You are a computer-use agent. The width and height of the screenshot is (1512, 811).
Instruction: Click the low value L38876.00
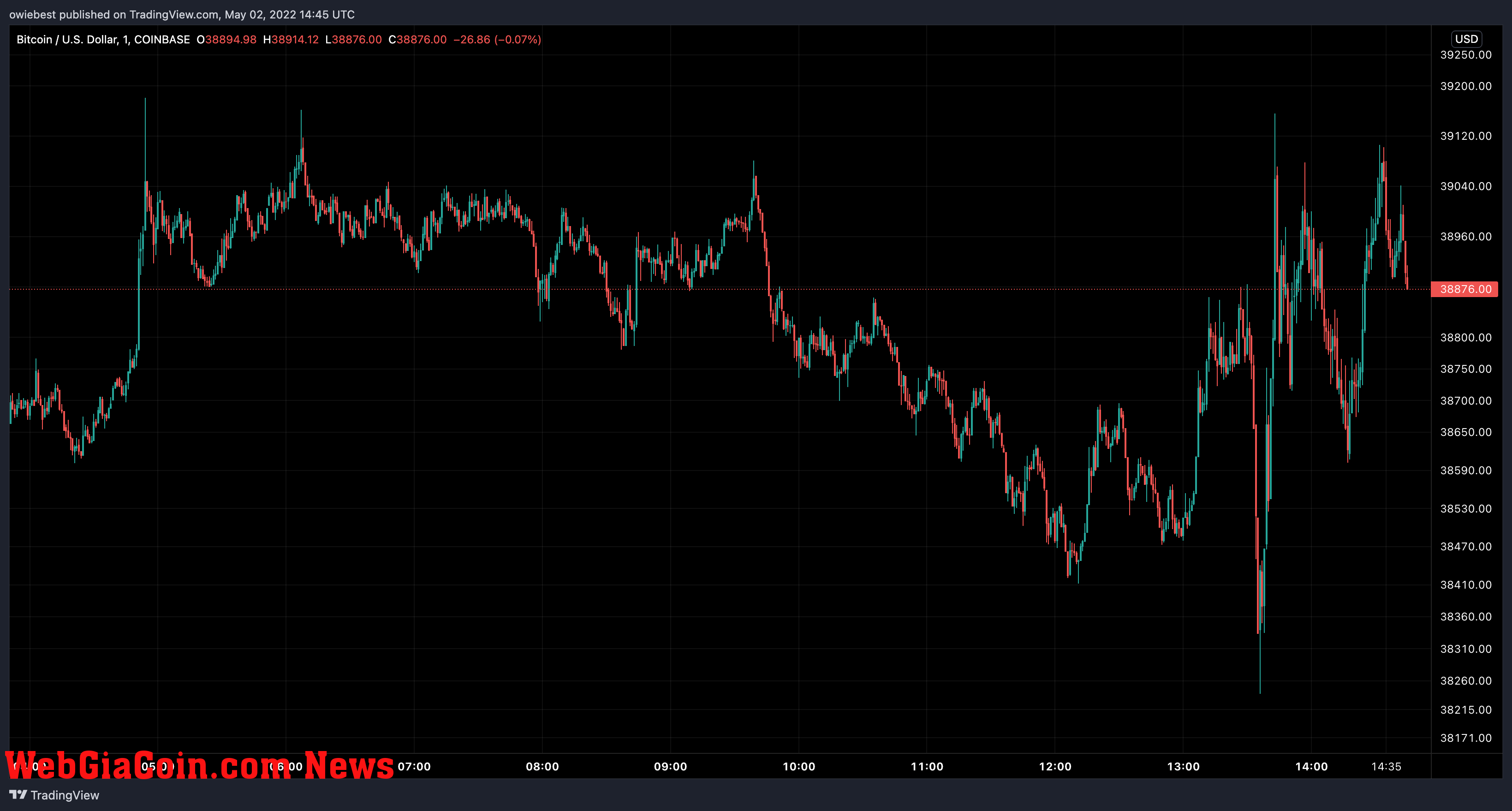click(x=353, y=39)
